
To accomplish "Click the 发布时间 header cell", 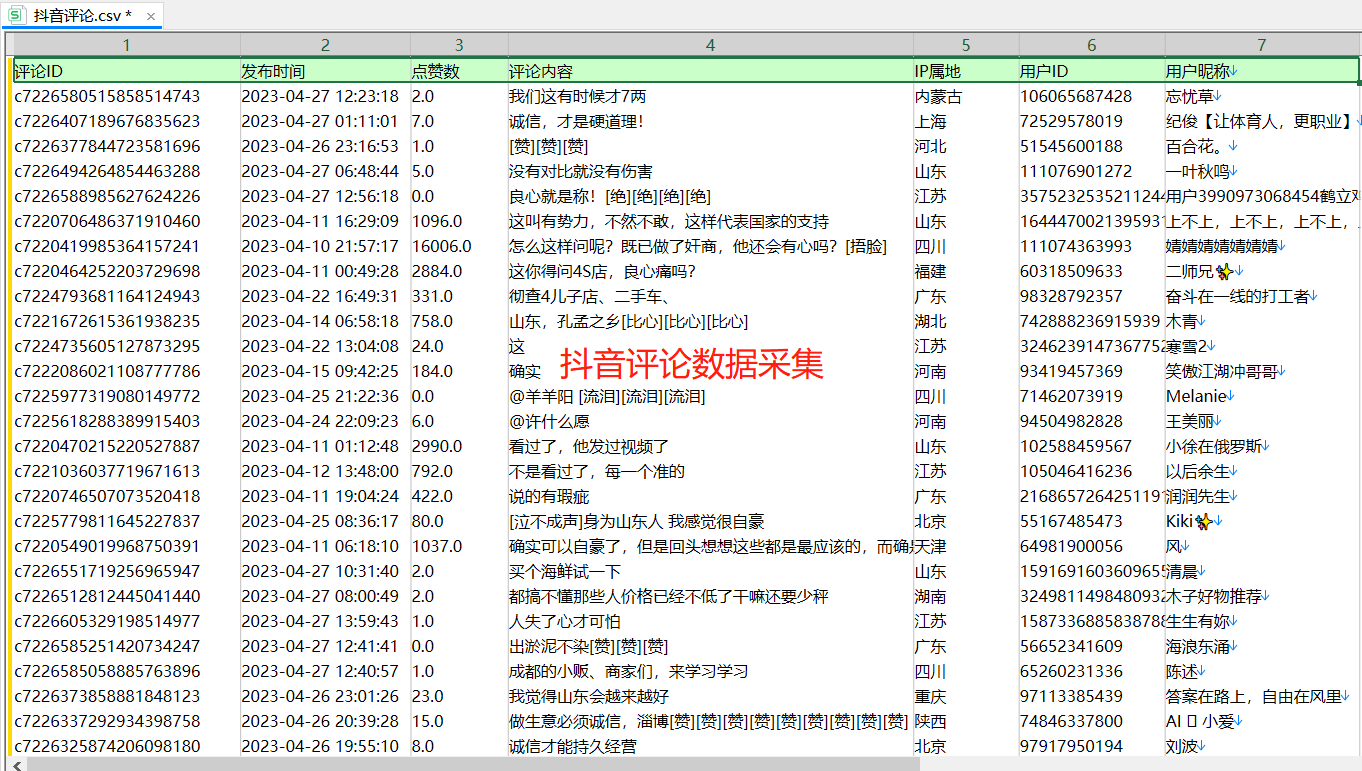I will click(x=326, y=71).
